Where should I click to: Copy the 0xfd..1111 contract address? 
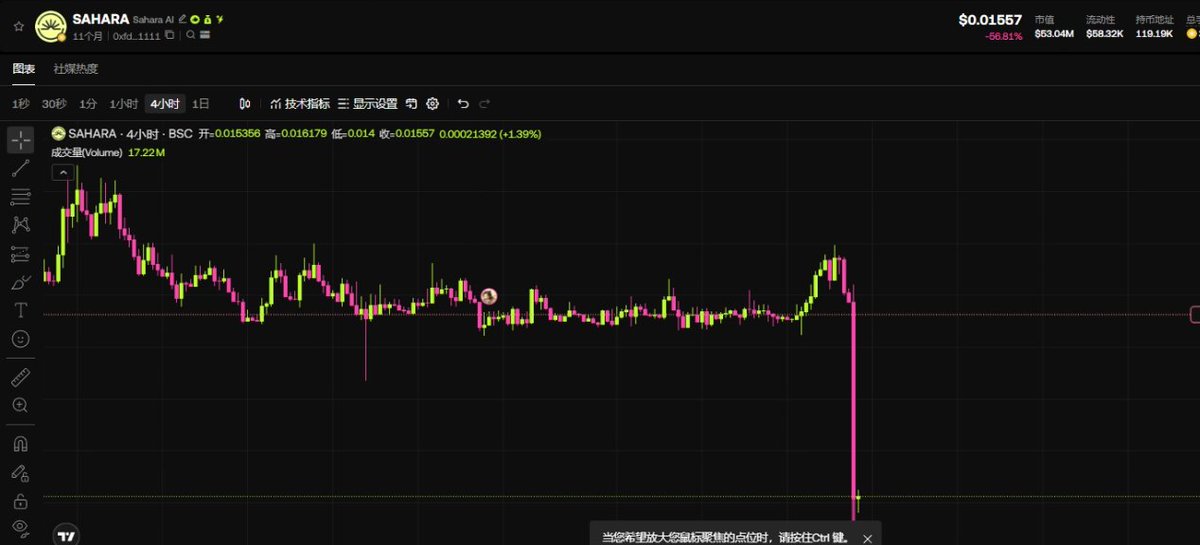169,35
